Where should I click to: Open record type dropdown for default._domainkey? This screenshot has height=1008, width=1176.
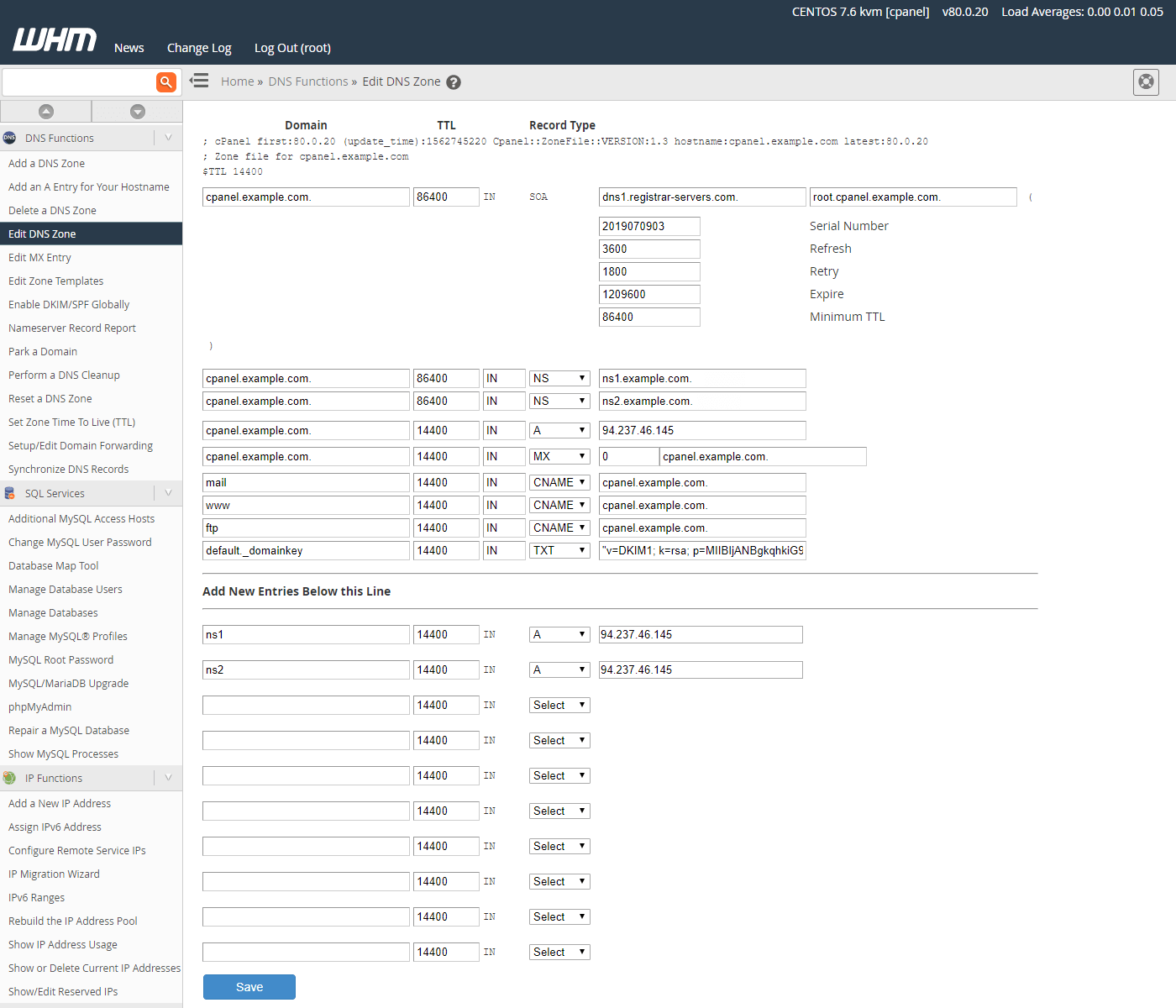(559, 551)
